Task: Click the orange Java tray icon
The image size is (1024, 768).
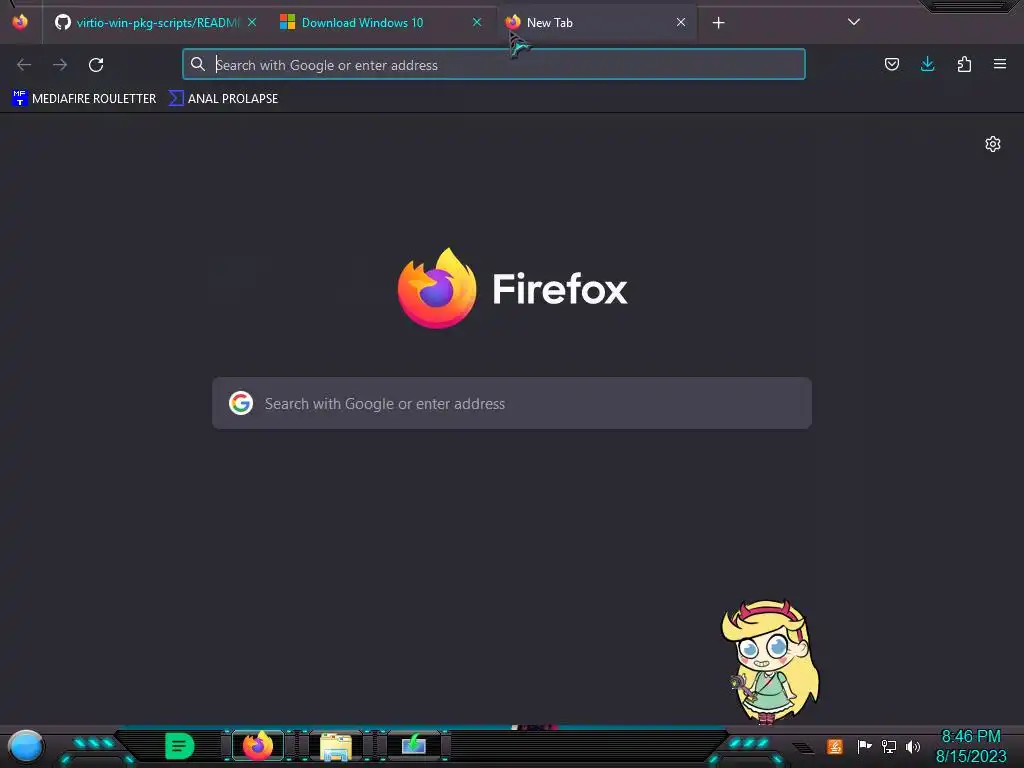Action: pos(835,746)
